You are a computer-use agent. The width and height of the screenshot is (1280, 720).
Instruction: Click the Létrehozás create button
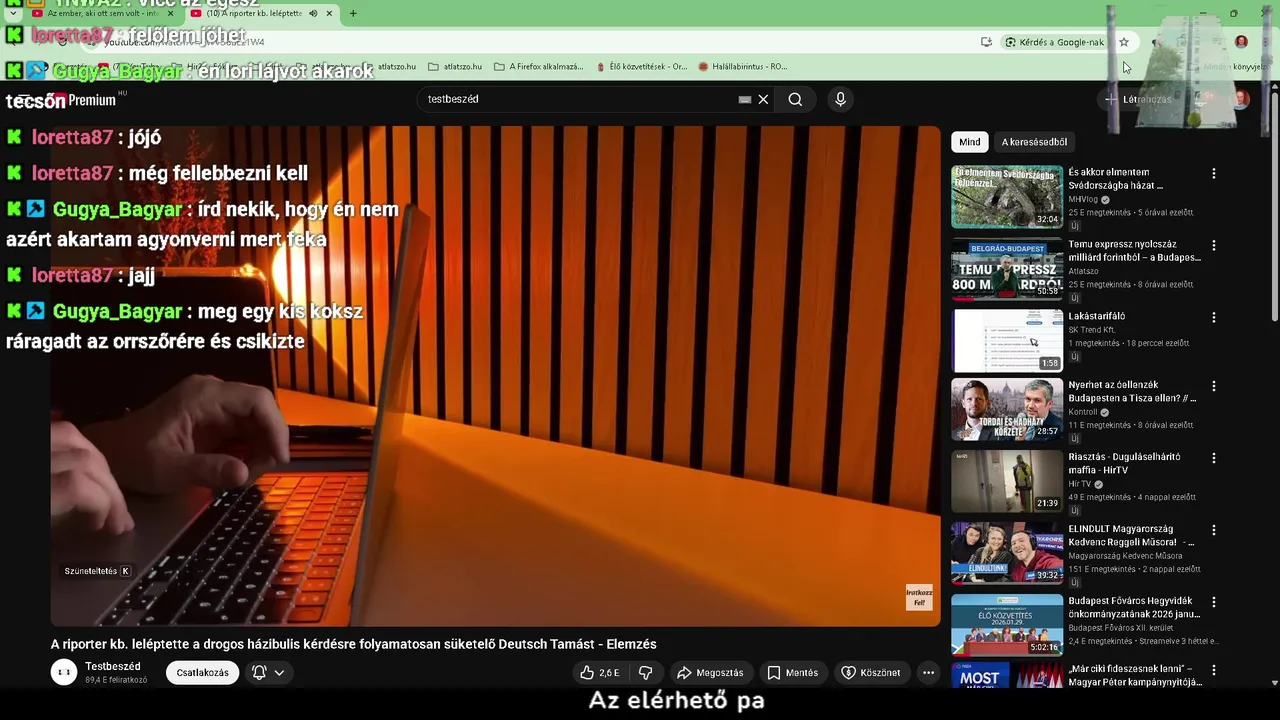click(1138, 99)
